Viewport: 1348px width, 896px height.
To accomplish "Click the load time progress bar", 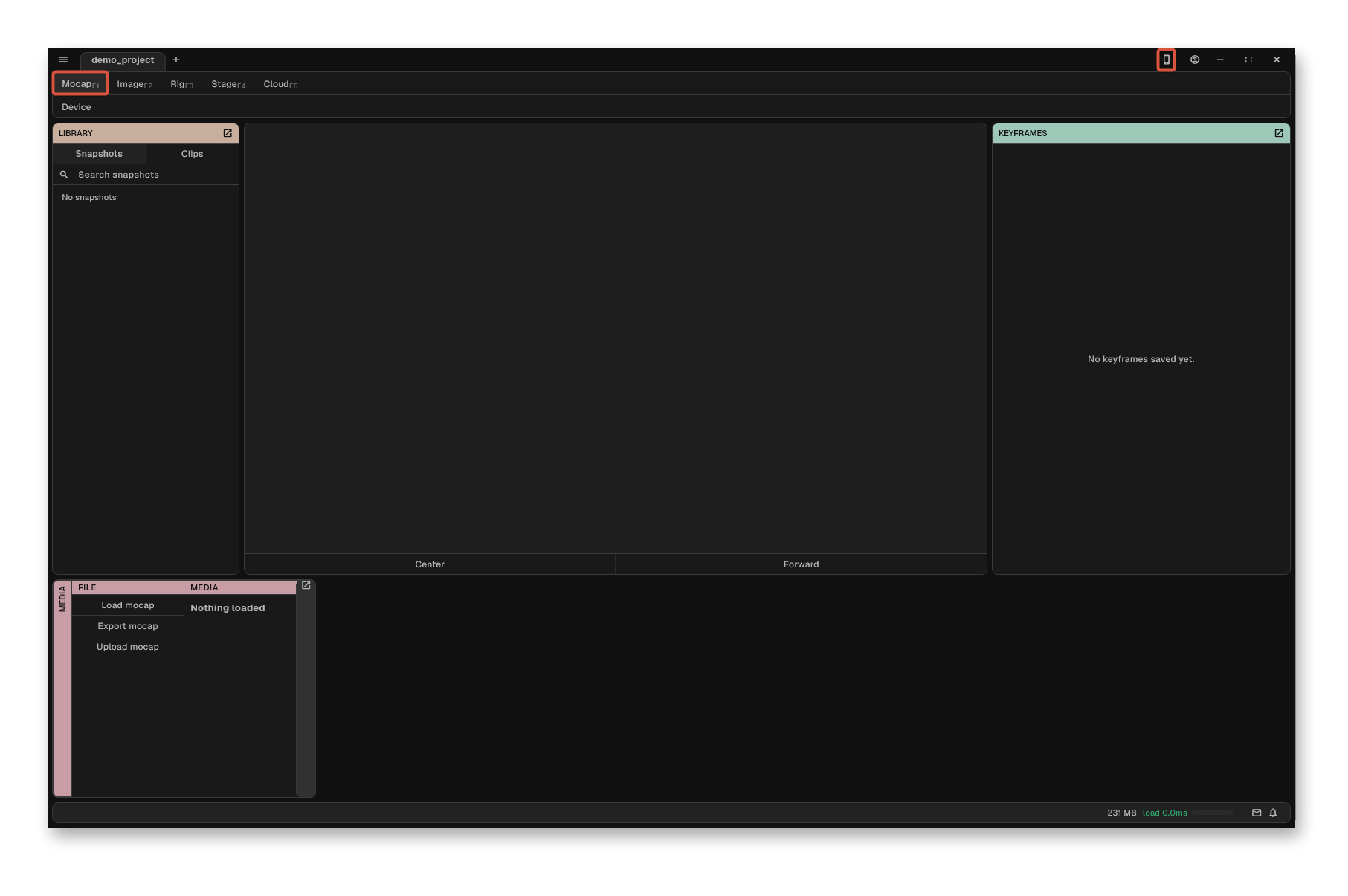I will click(x=1213, y=813).
